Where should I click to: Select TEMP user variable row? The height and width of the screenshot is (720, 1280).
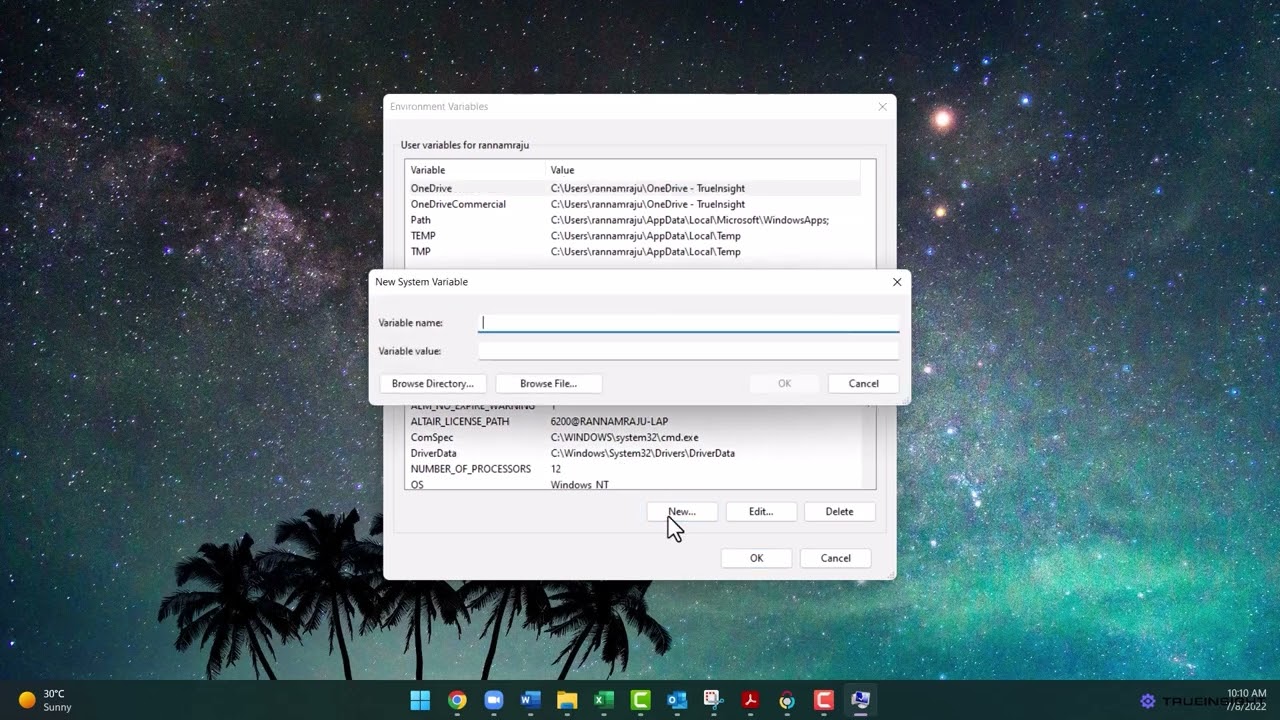pos(633,236)
